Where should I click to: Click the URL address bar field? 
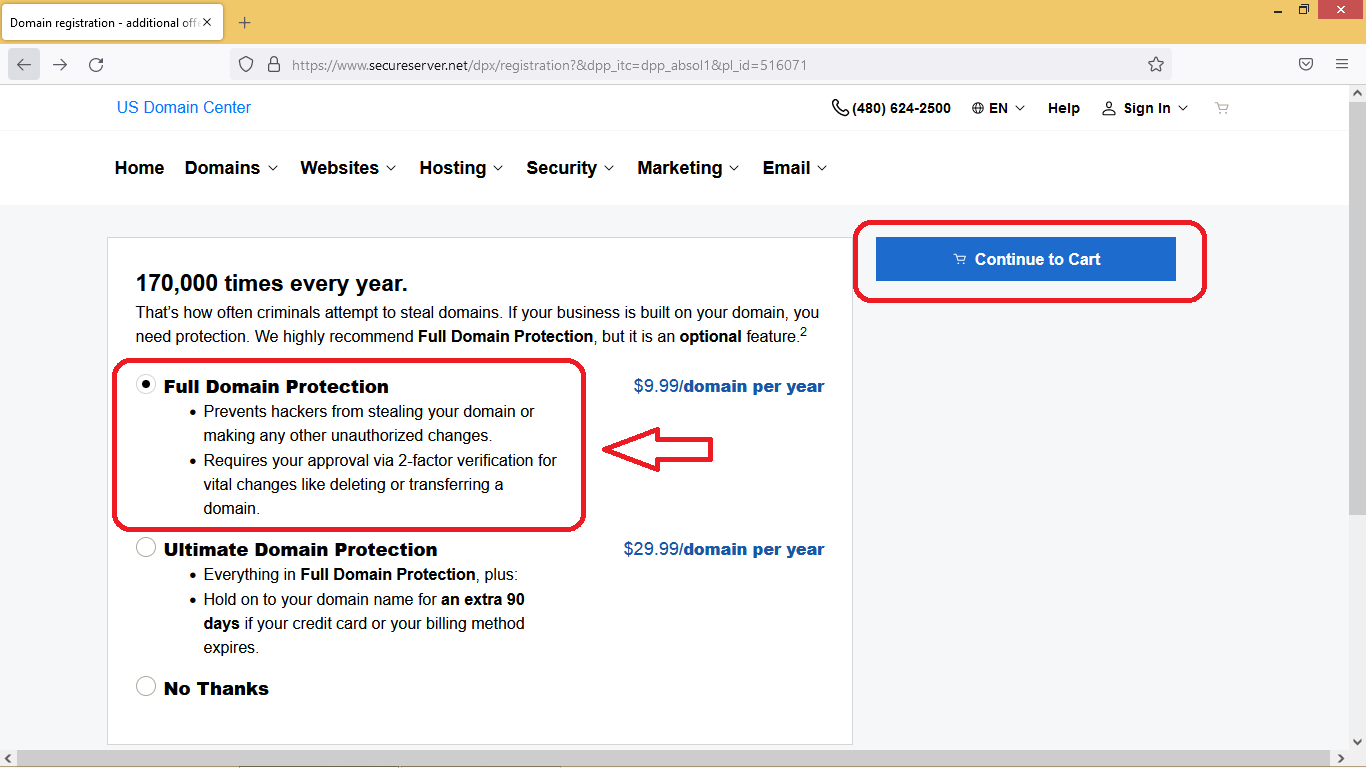point(700,65)
